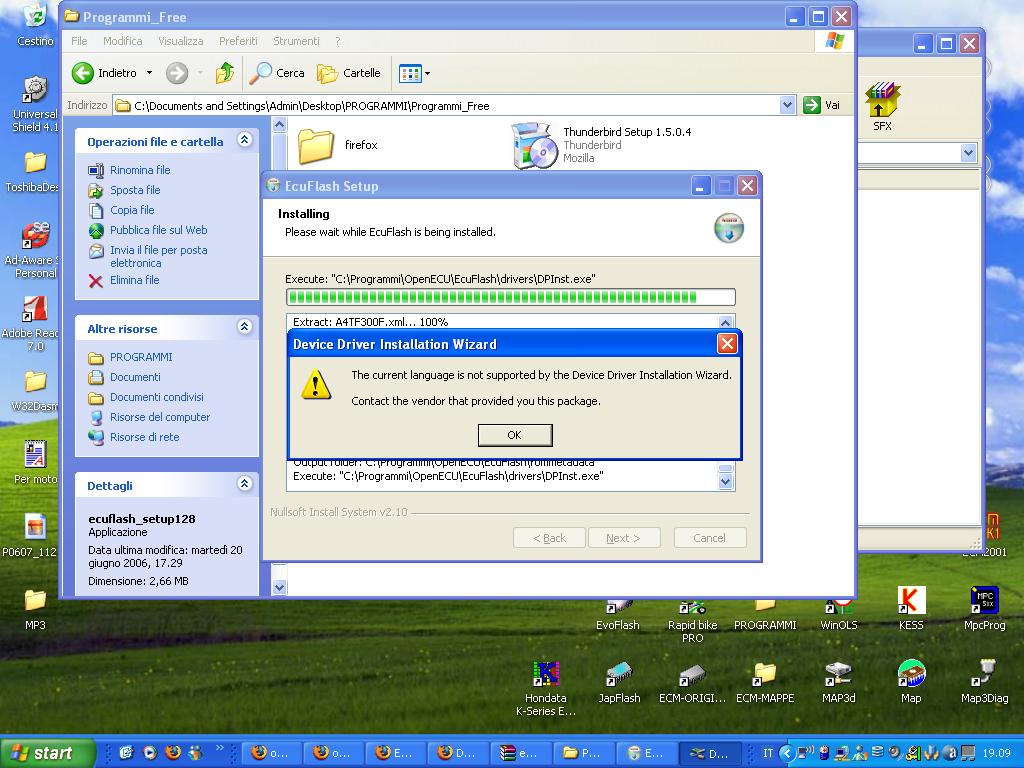Click the file pane scroll-up arrow

pyautogui.click(x=280, y=124)
